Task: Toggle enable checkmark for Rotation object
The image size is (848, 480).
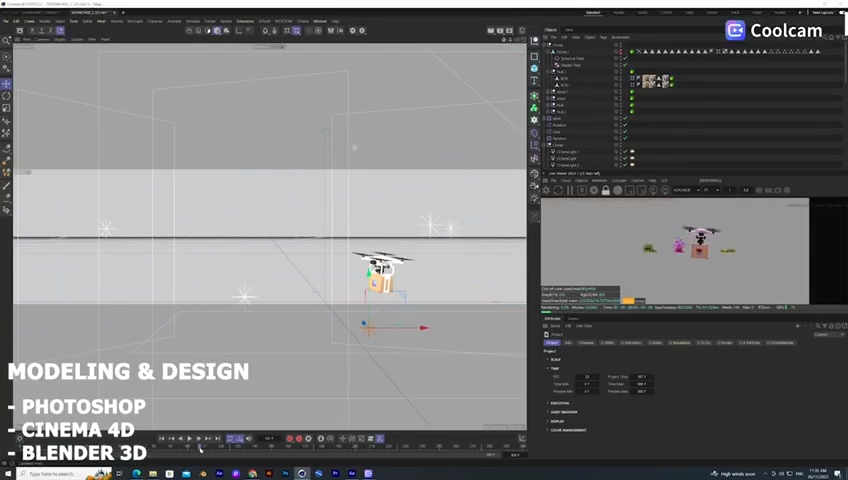Action: (x=625, y=125)
